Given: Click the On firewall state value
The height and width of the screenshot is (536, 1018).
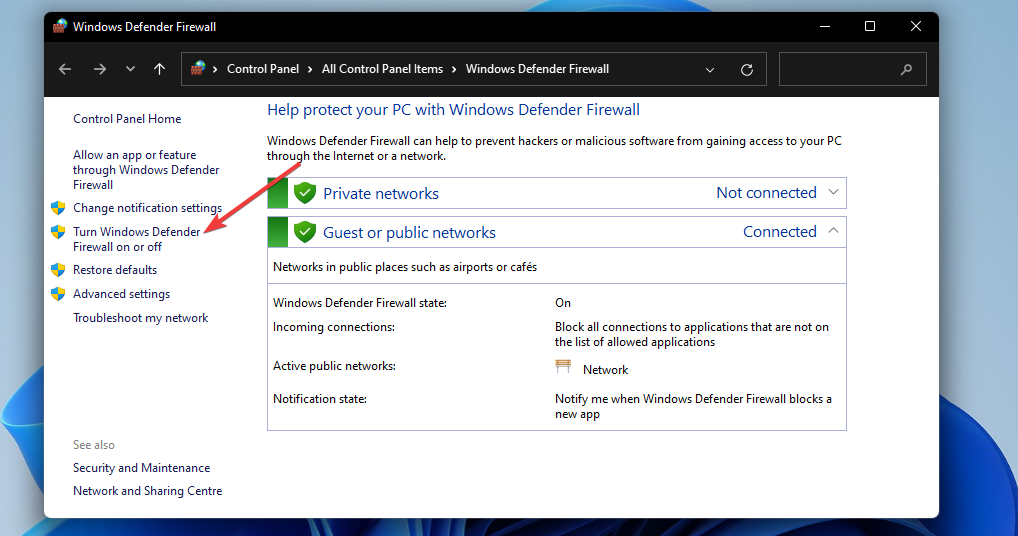Looking at the screenshot, I should (563, 303).
